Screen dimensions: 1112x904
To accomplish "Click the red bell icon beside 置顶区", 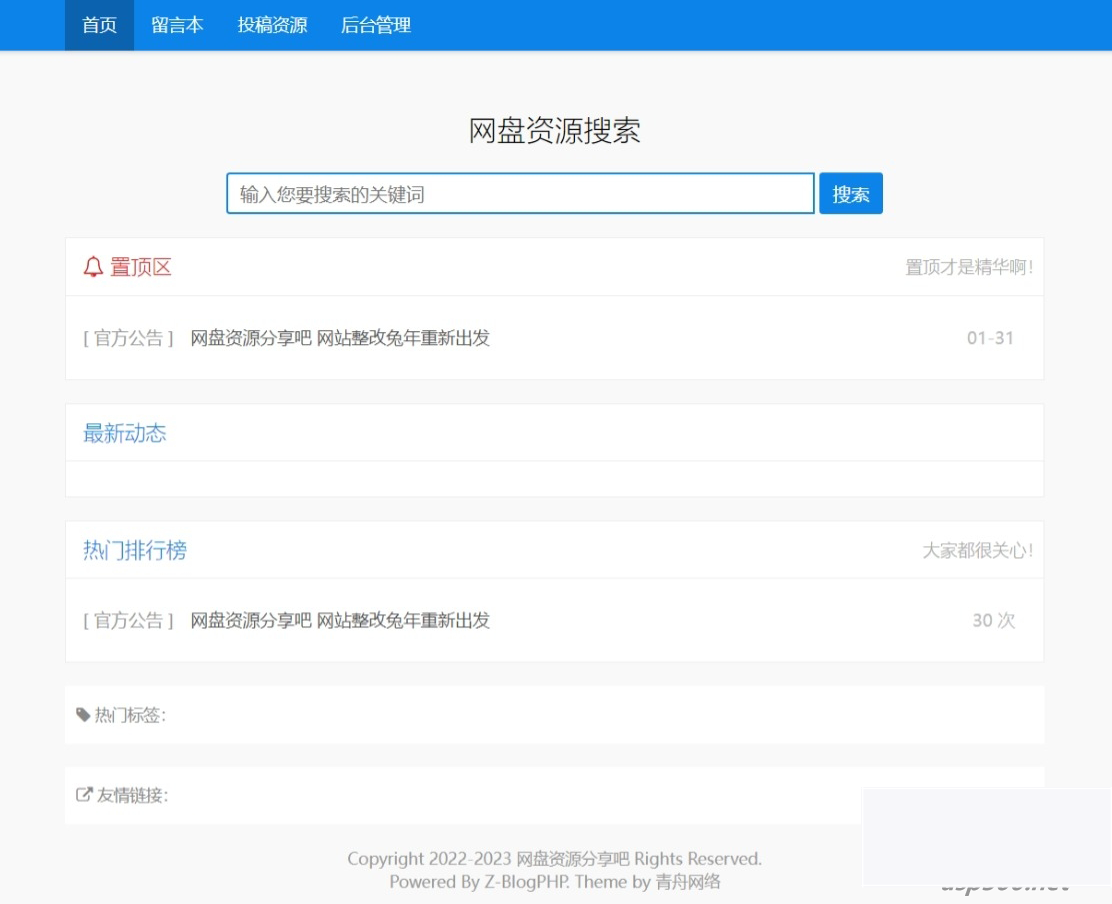I will [92, 266].
